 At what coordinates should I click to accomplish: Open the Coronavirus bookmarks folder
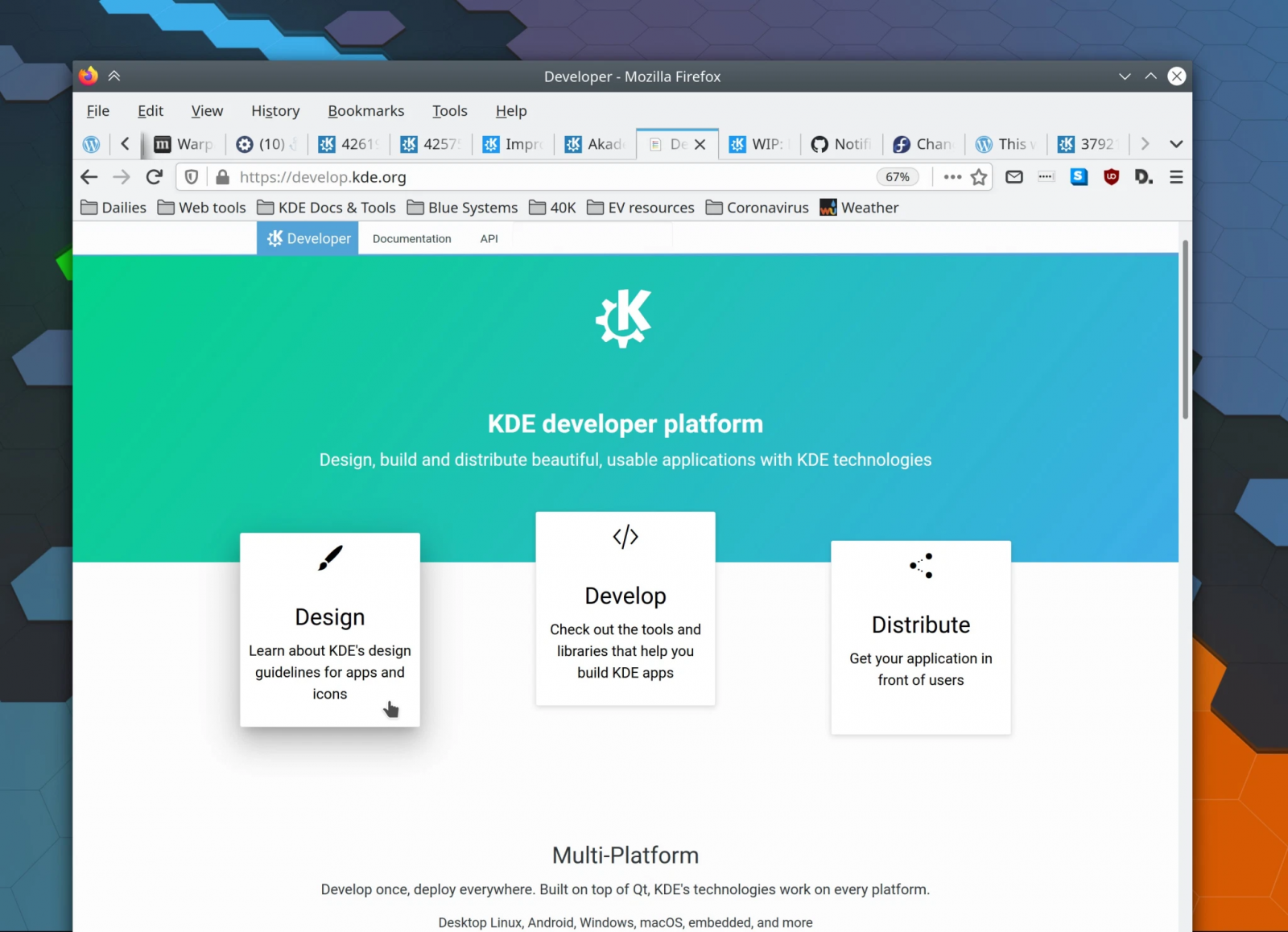click(x=758, y=208)
